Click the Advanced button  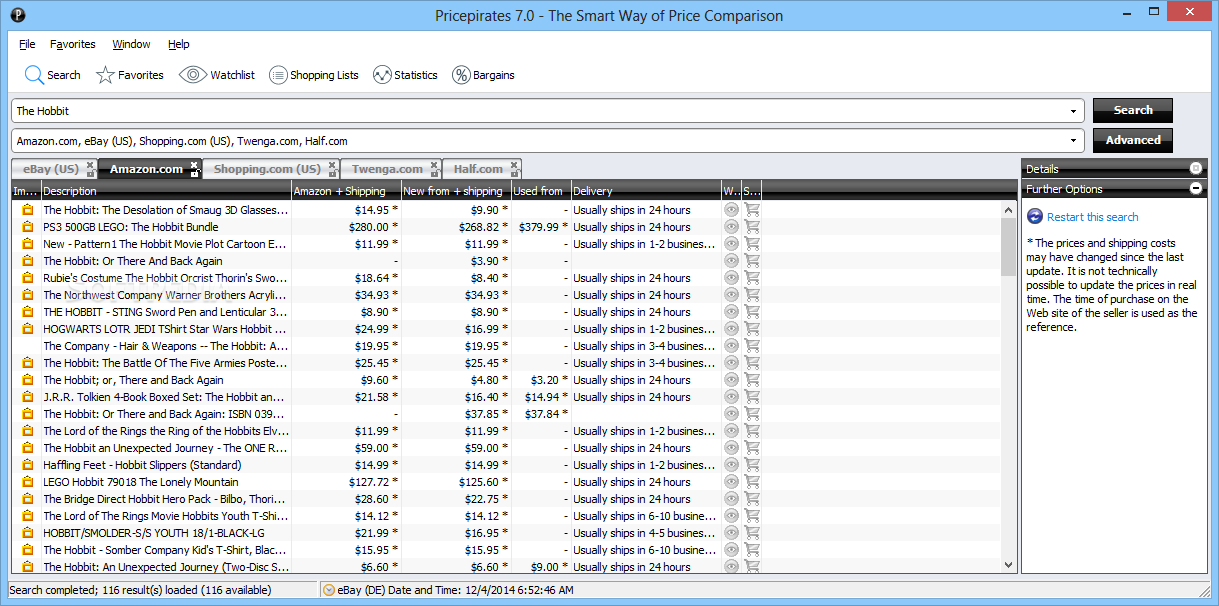(1133, 140)
